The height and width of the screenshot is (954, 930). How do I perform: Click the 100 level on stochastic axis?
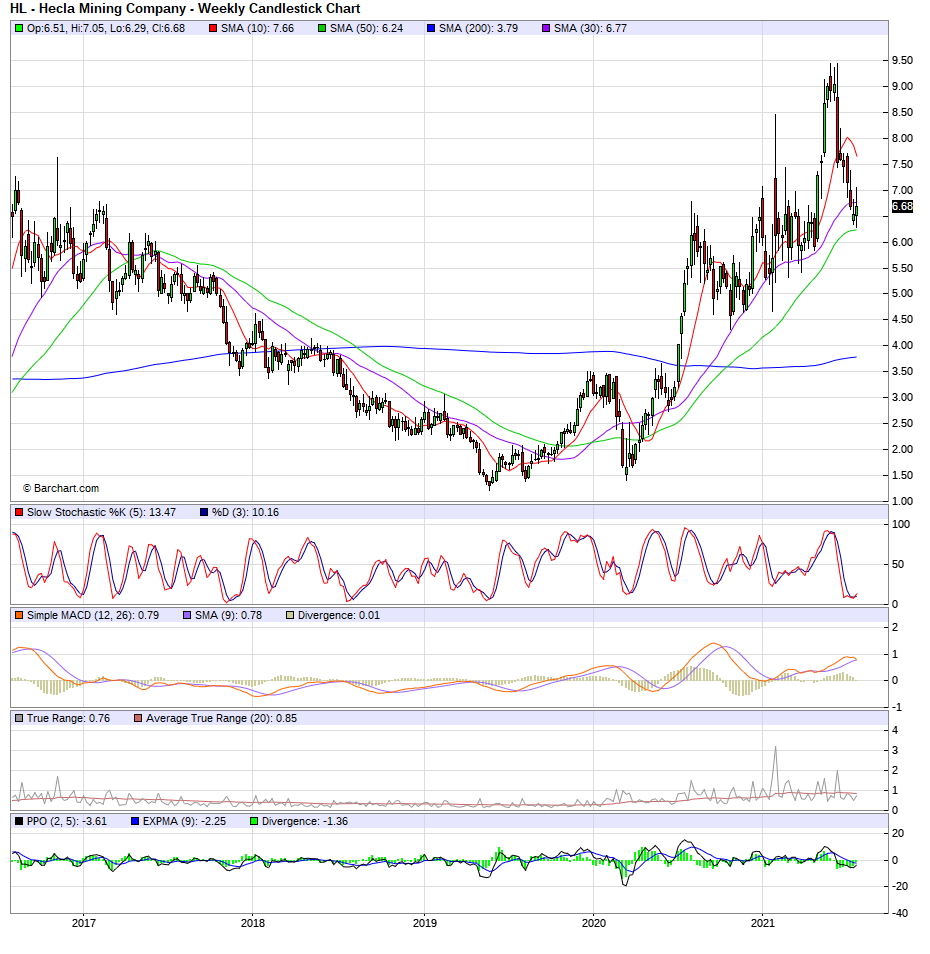(901, 524)
